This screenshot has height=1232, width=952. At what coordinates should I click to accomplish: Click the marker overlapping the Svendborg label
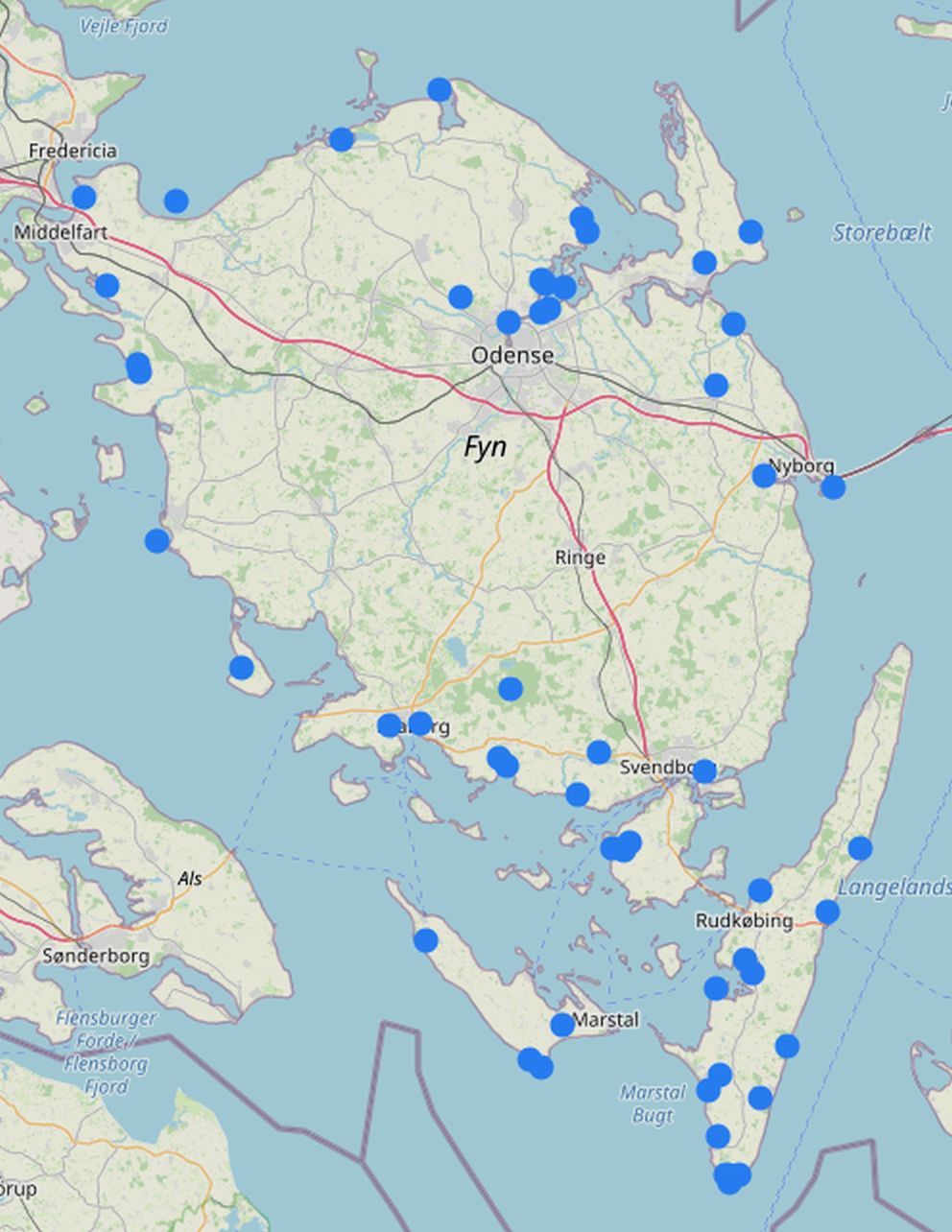703,771
